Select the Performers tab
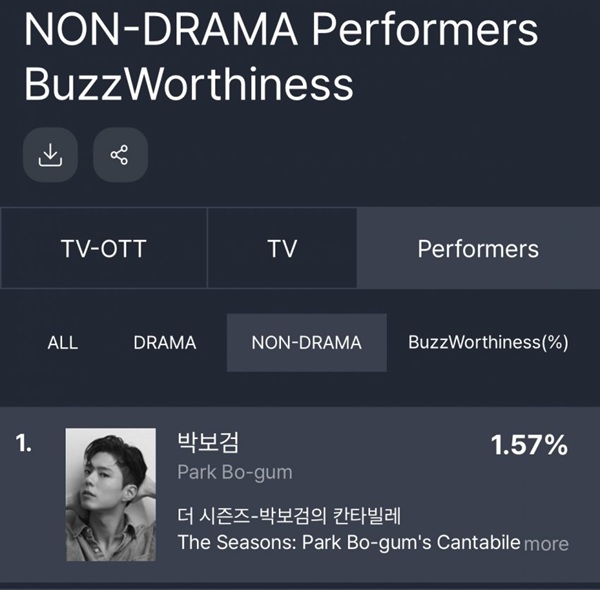The width and height of the screenshot is (600, 590). [478, 248]
